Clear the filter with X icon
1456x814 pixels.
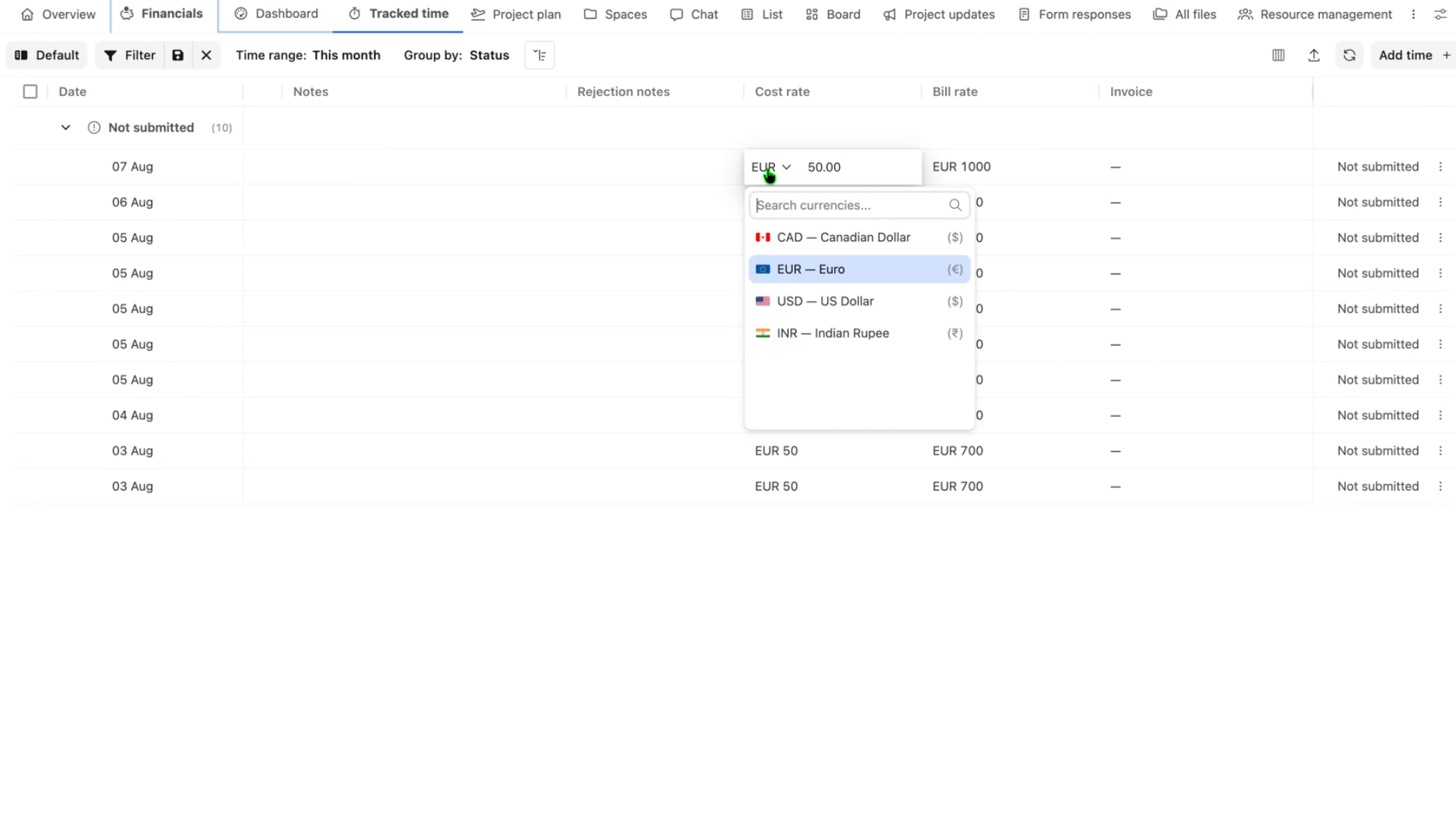tap(206, 55)
